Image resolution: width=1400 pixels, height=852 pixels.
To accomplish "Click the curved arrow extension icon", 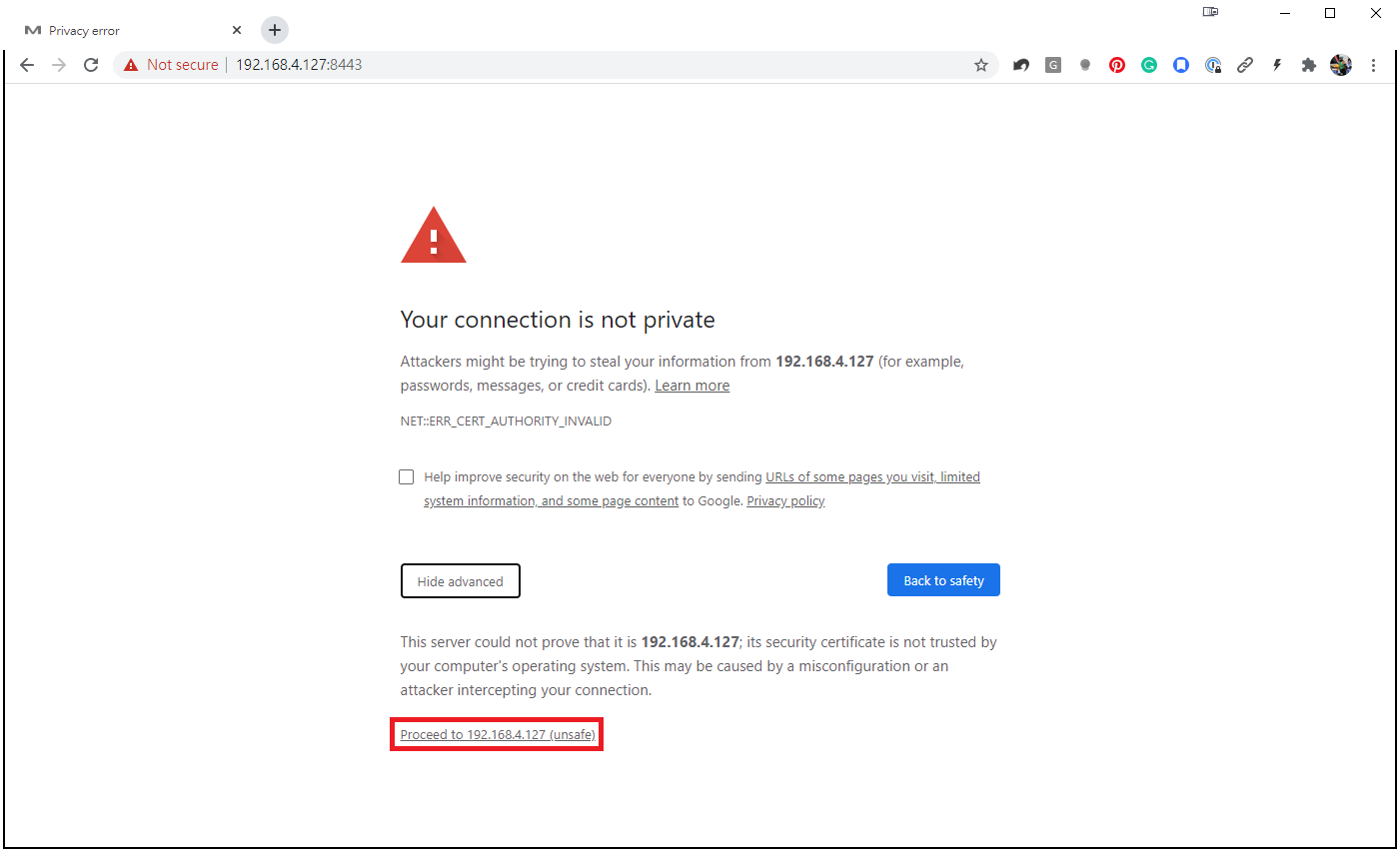I will click(1020, 65).
